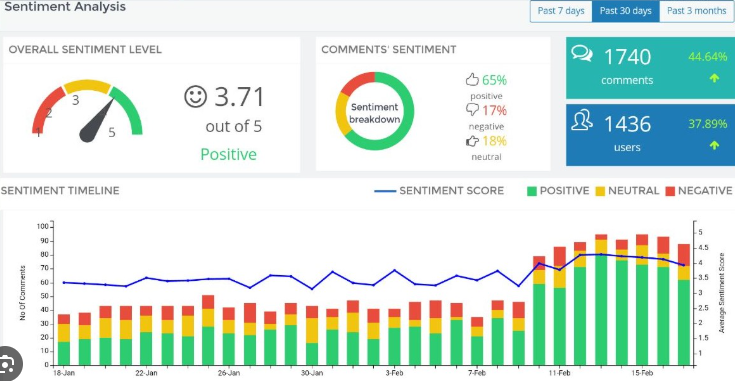
Task: Click the green Positive label
Action: tap(229, 154)
